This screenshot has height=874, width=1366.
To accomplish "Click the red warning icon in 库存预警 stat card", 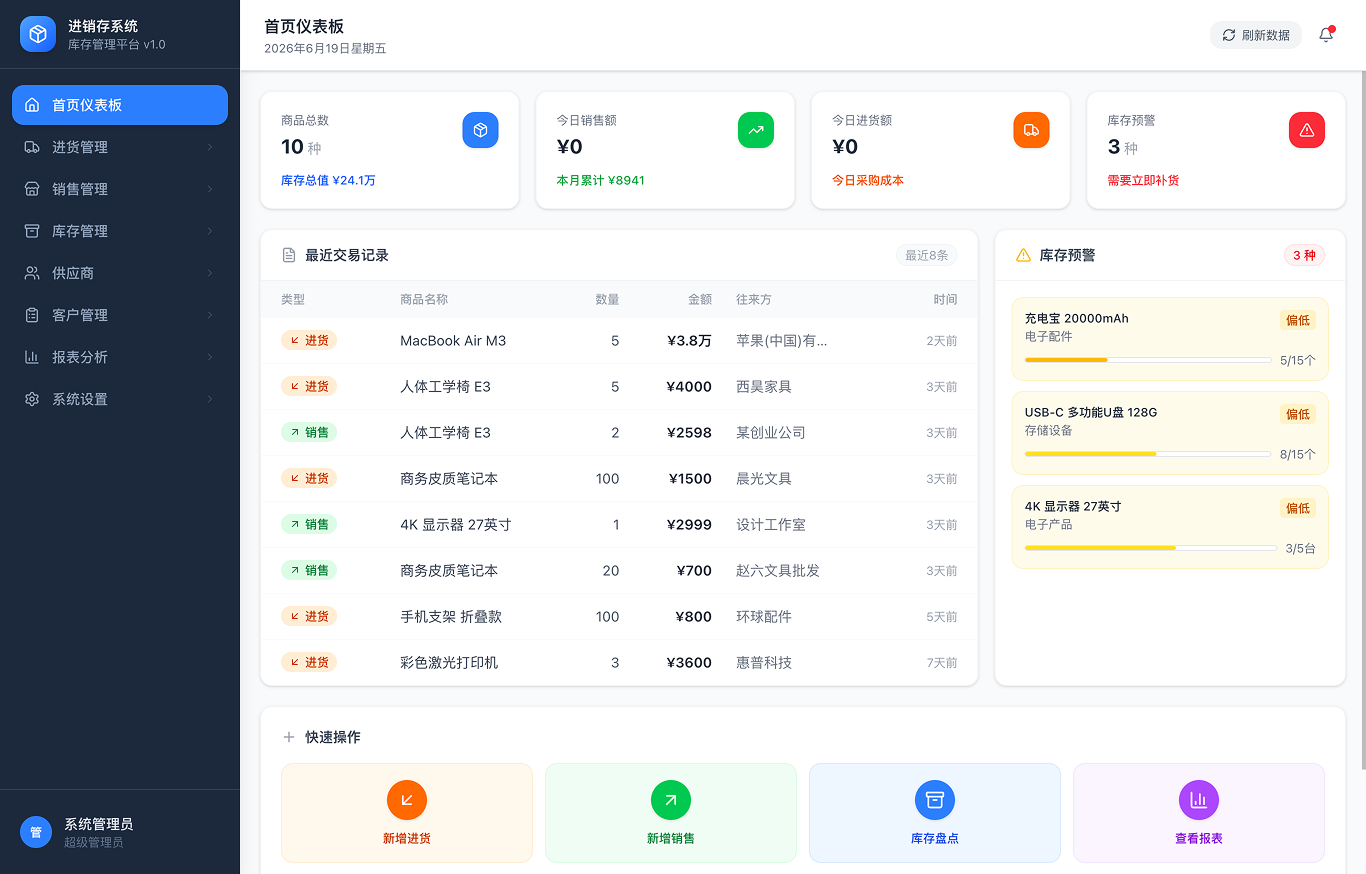I will pyautogui.click(x=1307, y=130).
